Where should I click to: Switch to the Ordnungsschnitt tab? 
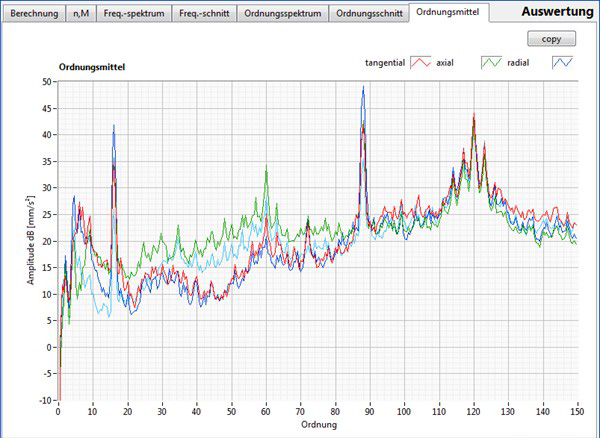click(370, 14)
